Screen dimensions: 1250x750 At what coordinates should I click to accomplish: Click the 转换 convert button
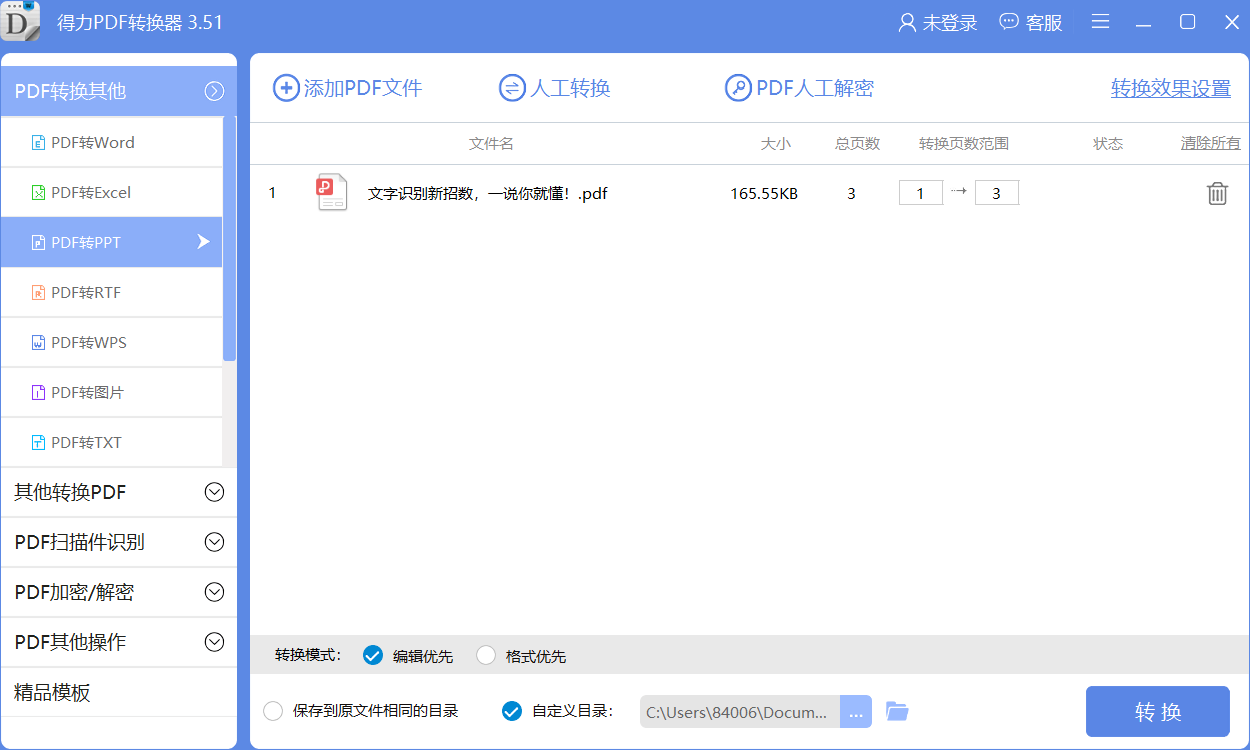(x=1158, y=712)
